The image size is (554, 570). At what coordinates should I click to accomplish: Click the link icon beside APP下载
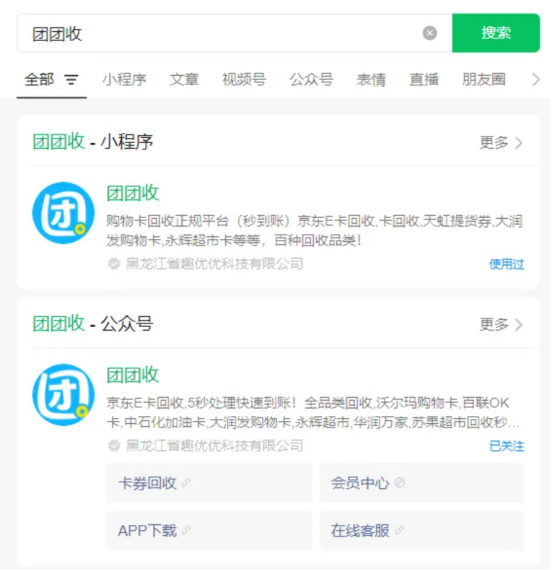pyautogui.click(x=186, y=530)
